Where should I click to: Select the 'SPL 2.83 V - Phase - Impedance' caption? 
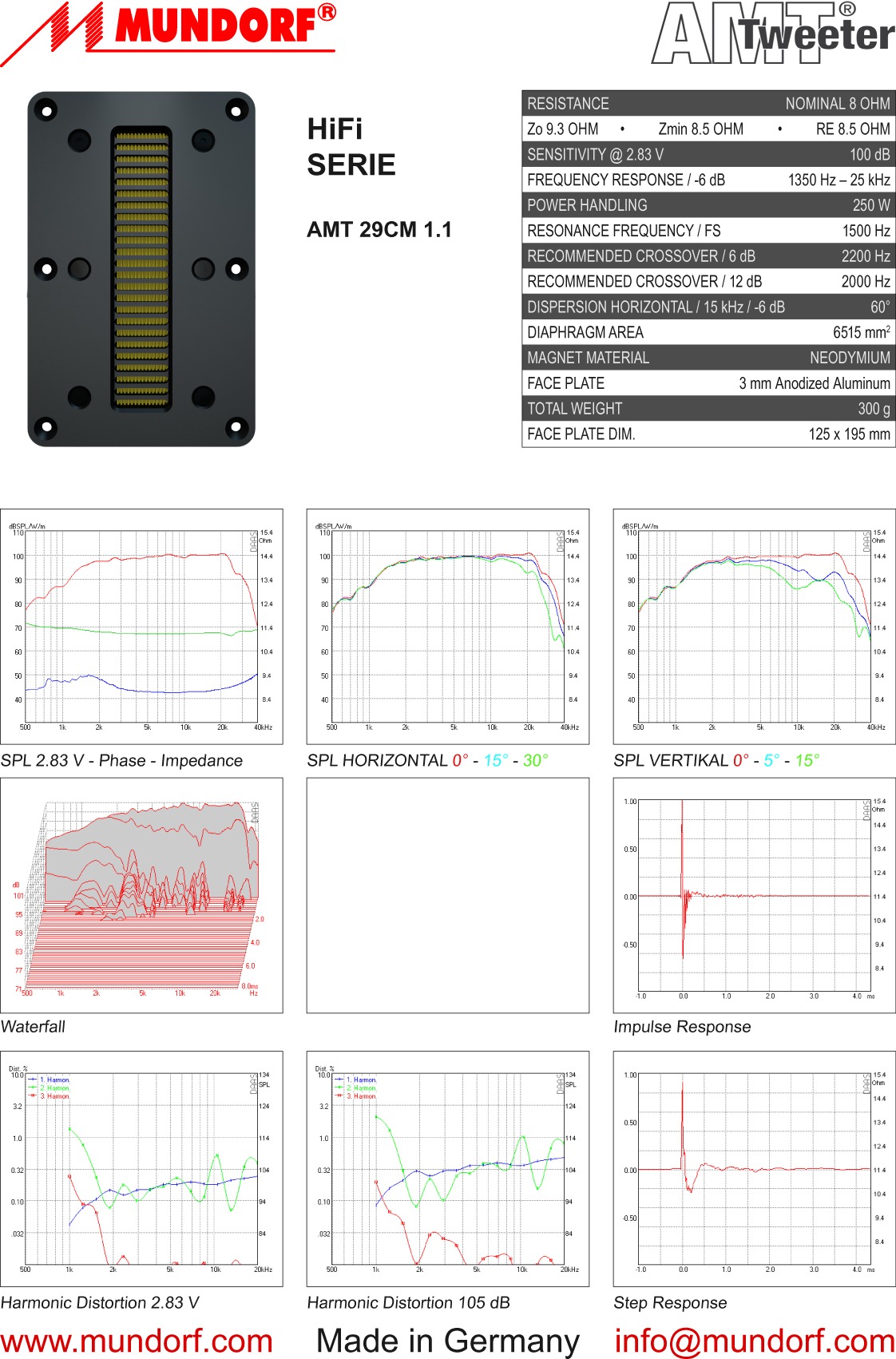tap(121, 761)
